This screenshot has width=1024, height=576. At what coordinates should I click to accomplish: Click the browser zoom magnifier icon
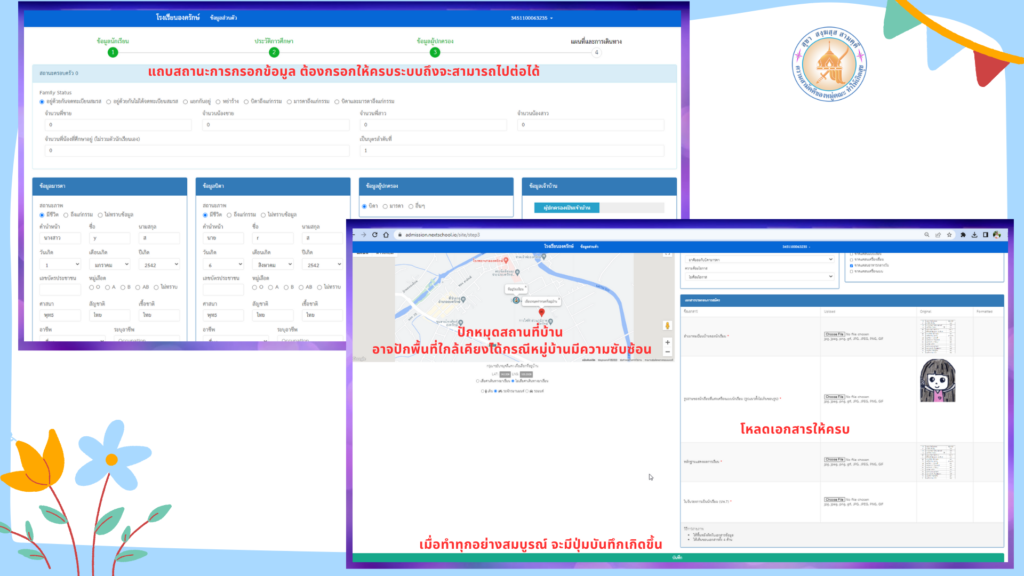pyautogui.click(x=927, y=234)
